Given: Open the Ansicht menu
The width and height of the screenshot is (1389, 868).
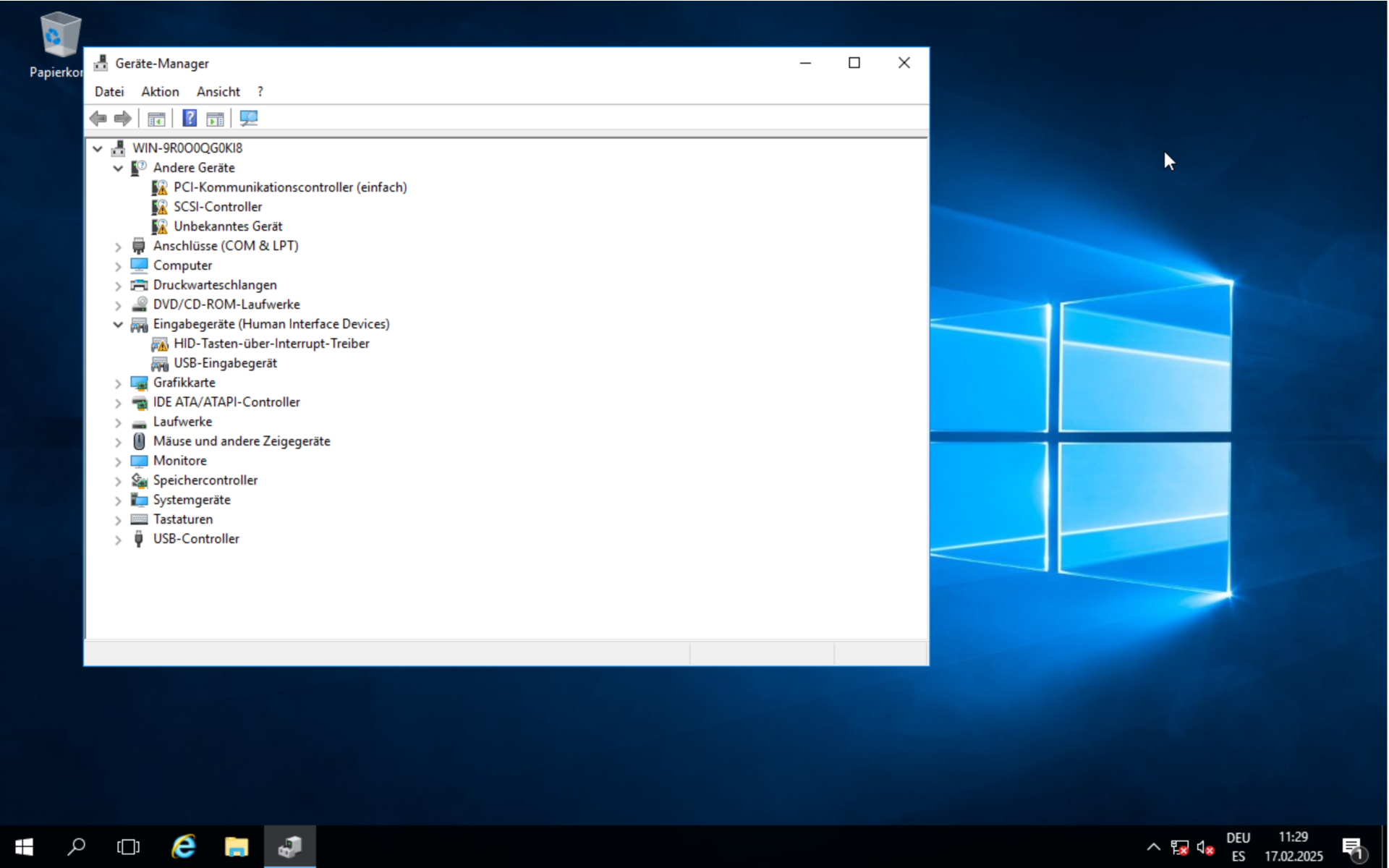Looking at the screenshot, I should [218, 92].
